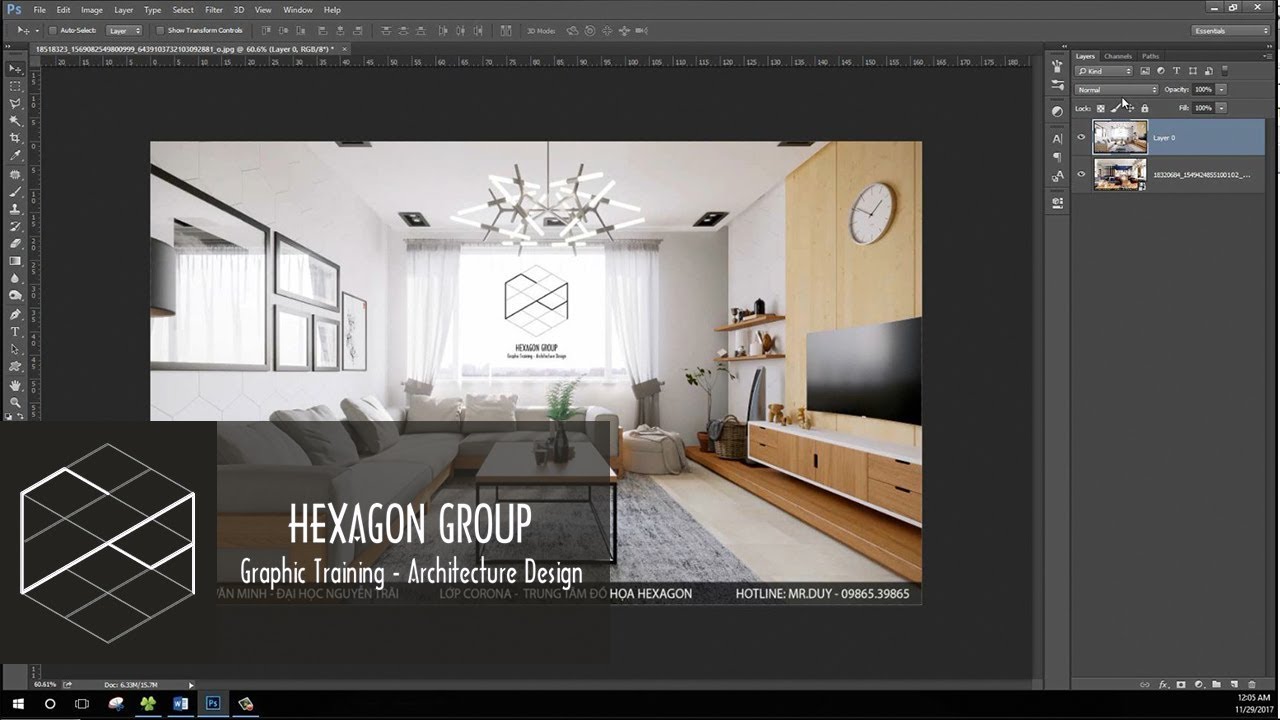Viewport: 1280px width, 720px height.
Task: Toggle lock all padlock icon
Action: pyautogui.click(x=1145, y=108)
